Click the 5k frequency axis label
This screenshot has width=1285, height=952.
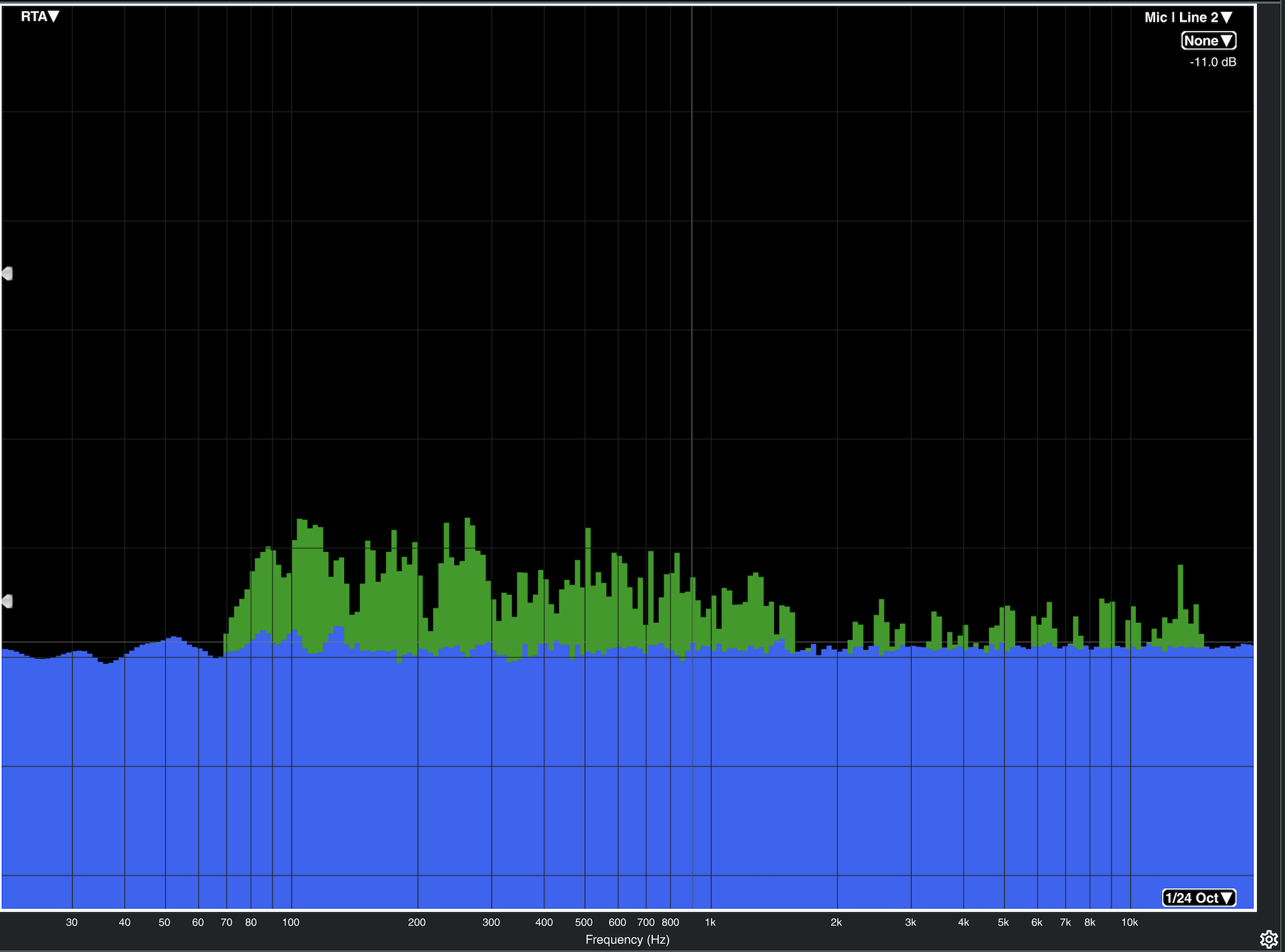pos(1003,922)
